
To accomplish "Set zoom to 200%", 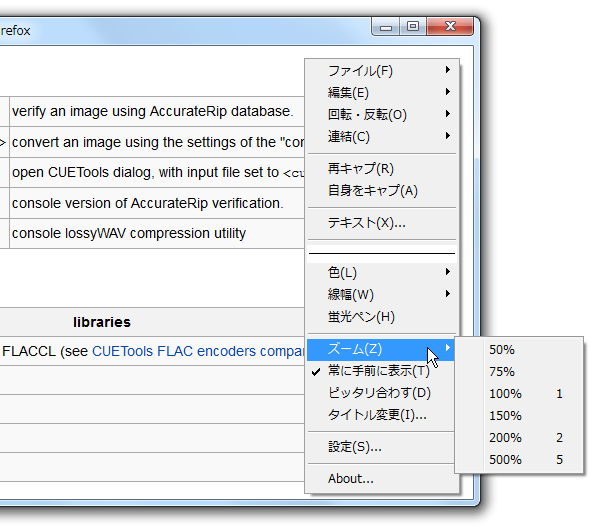I will click(x=519, y=437).
